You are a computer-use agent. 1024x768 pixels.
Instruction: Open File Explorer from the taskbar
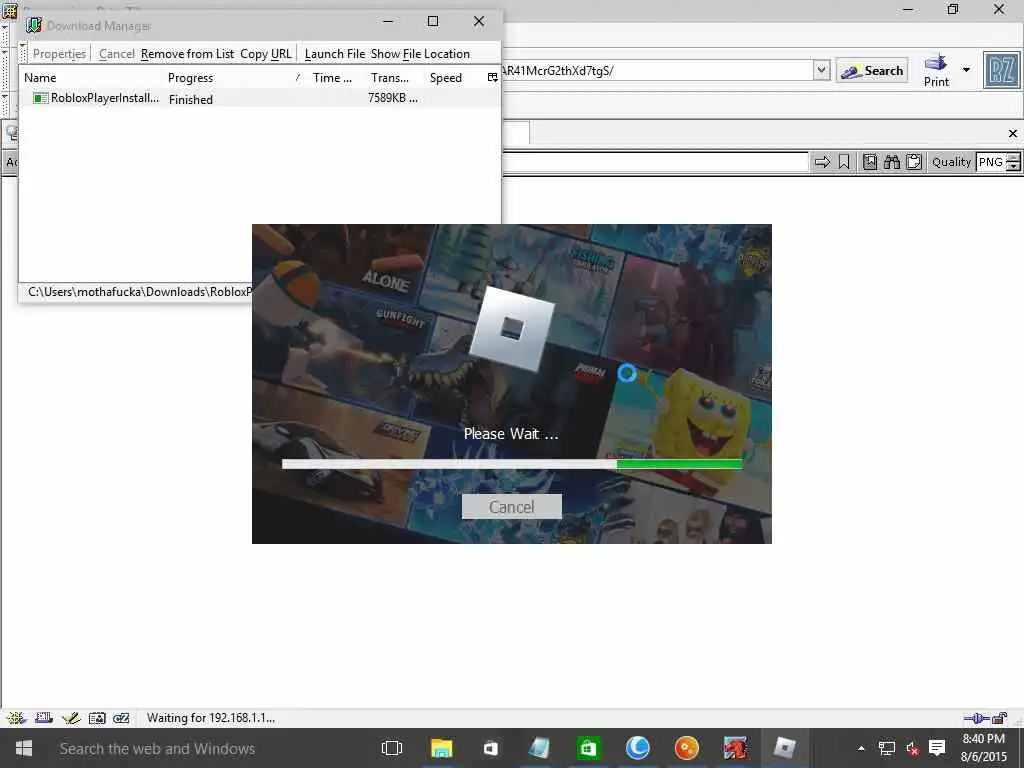441,748
